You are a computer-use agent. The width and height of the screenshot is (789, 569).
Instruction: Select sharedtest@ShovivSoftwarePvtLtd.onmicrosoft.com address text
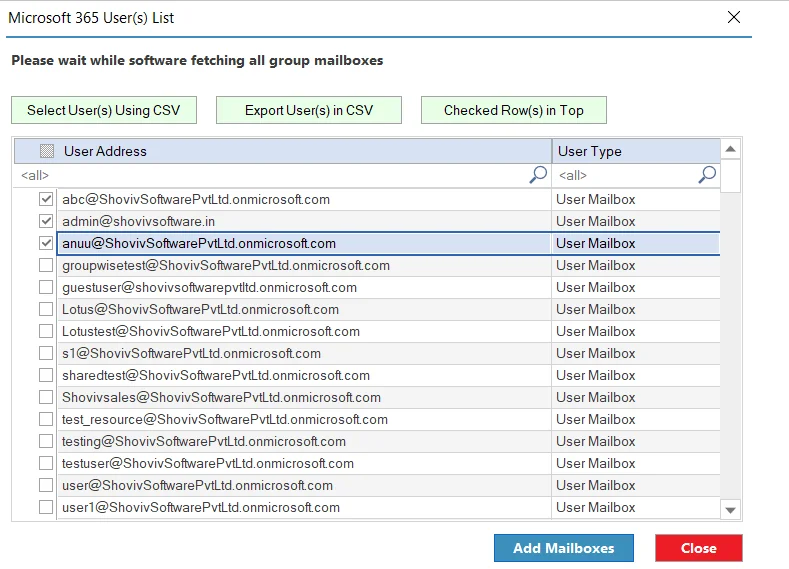coord(216,375)
